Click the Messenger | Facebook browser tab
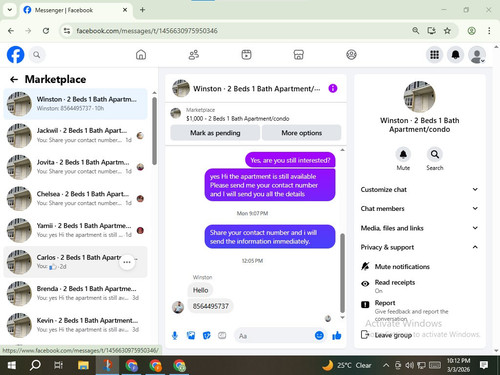The height and width of the screenshot is (375, 500). [76, 10]
